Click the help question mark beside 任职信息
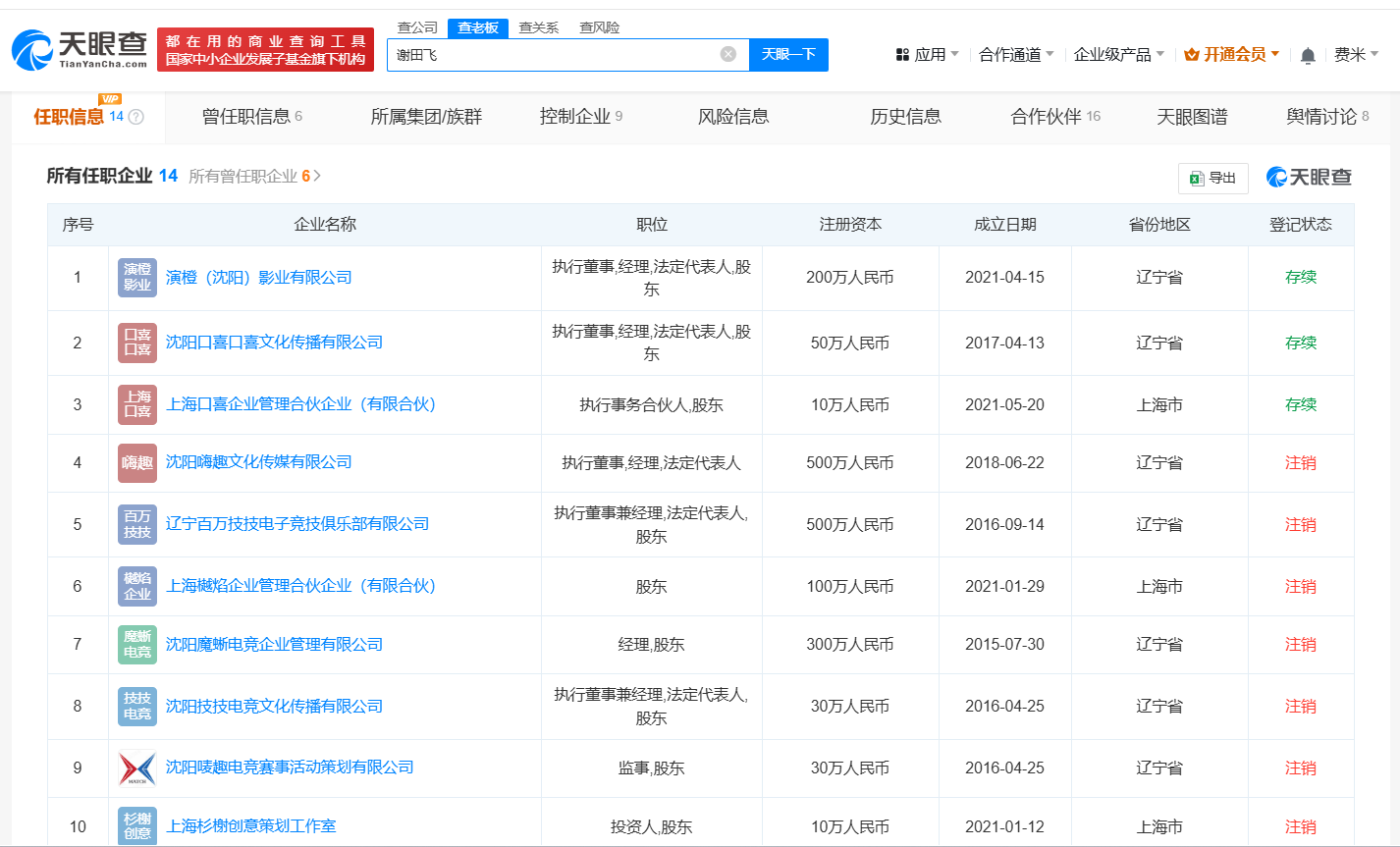The width and height of the screenshot is (1400, 847). [x=136, y=117]
